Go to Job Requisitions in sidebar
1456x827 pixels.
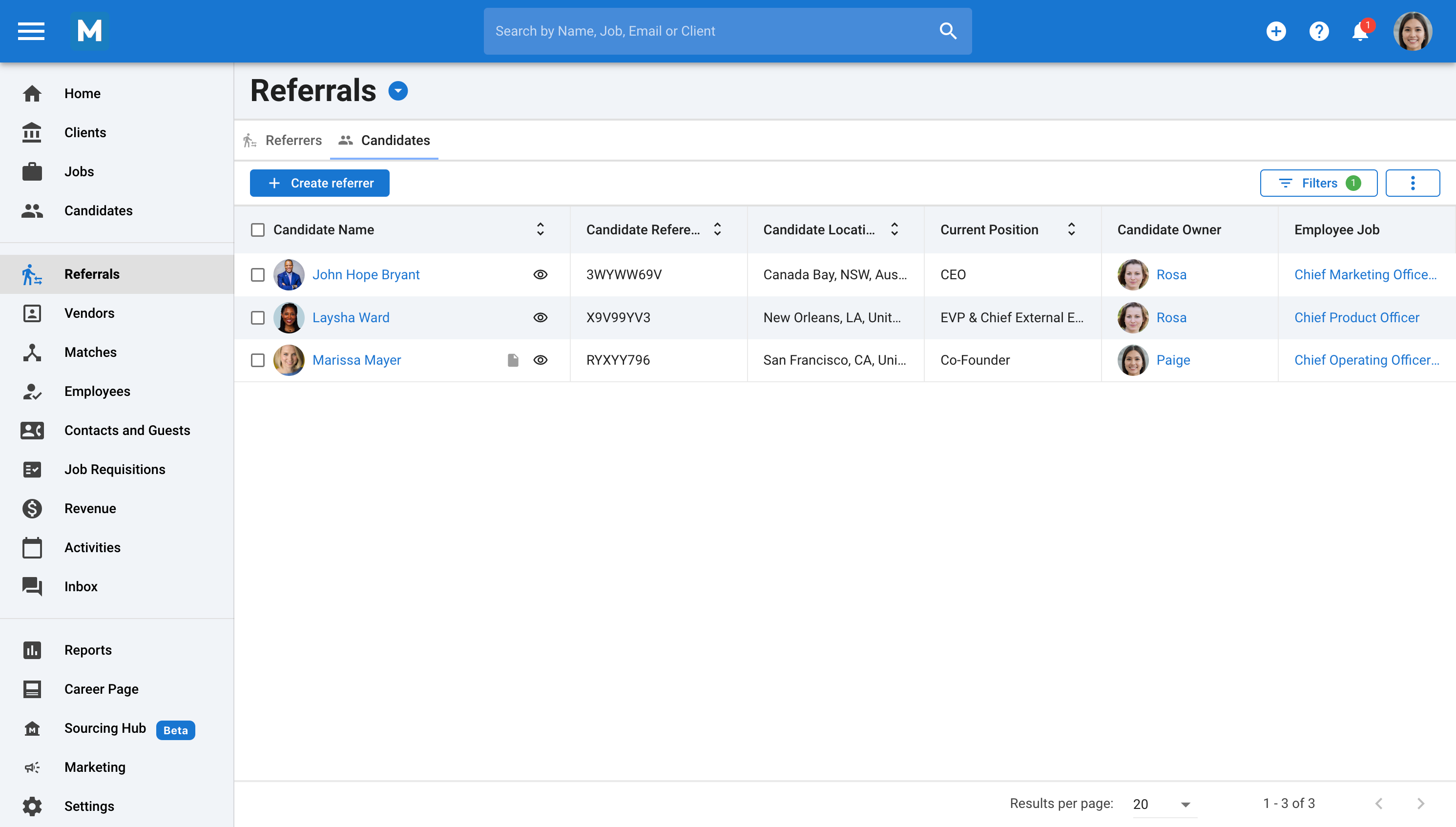[115, 469]
